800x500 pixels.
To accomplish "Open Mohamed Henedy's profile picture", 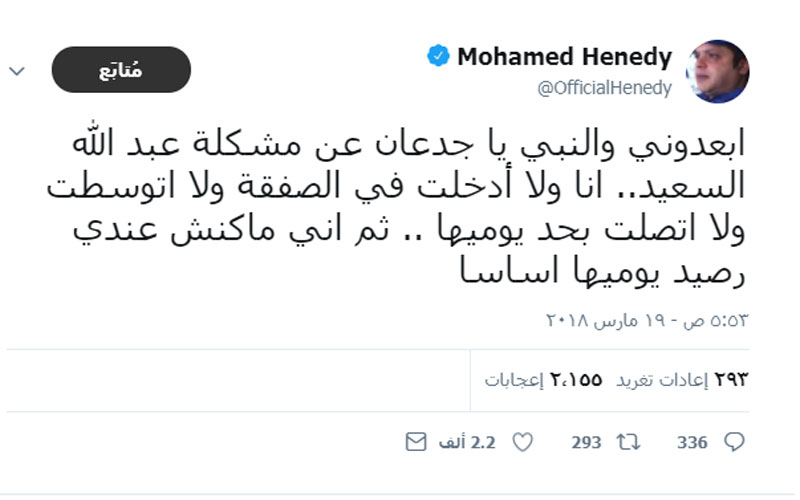I will 717,71.
